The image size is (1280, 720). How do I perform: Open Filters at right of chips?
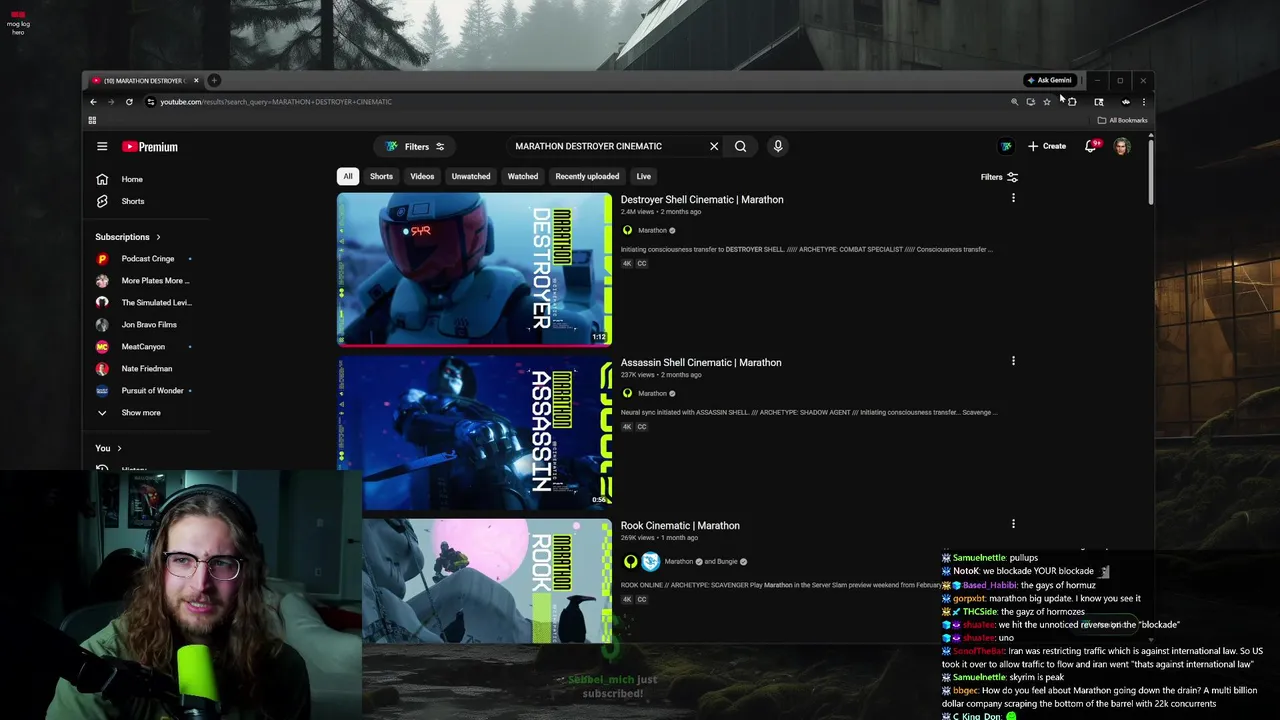click(x=999, y=177)
